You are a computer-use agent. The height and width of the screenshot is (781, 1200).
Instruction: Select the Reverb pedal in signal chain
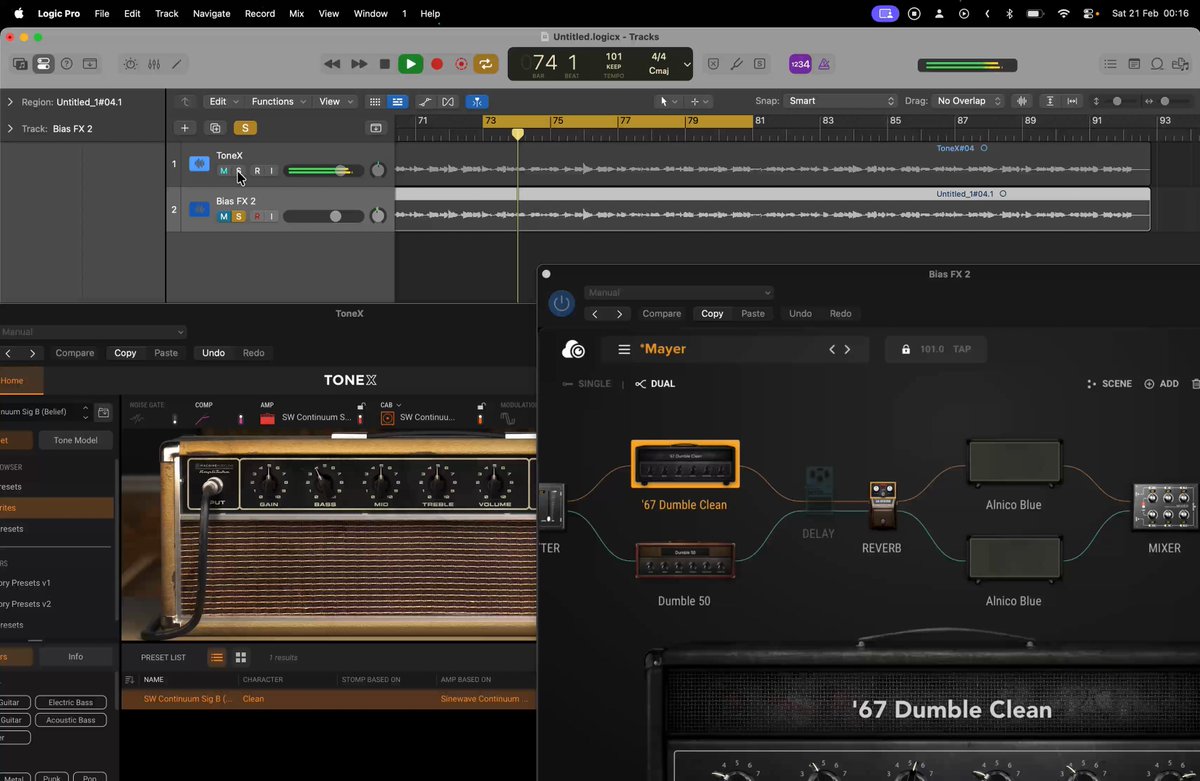[x=881, y=504]
